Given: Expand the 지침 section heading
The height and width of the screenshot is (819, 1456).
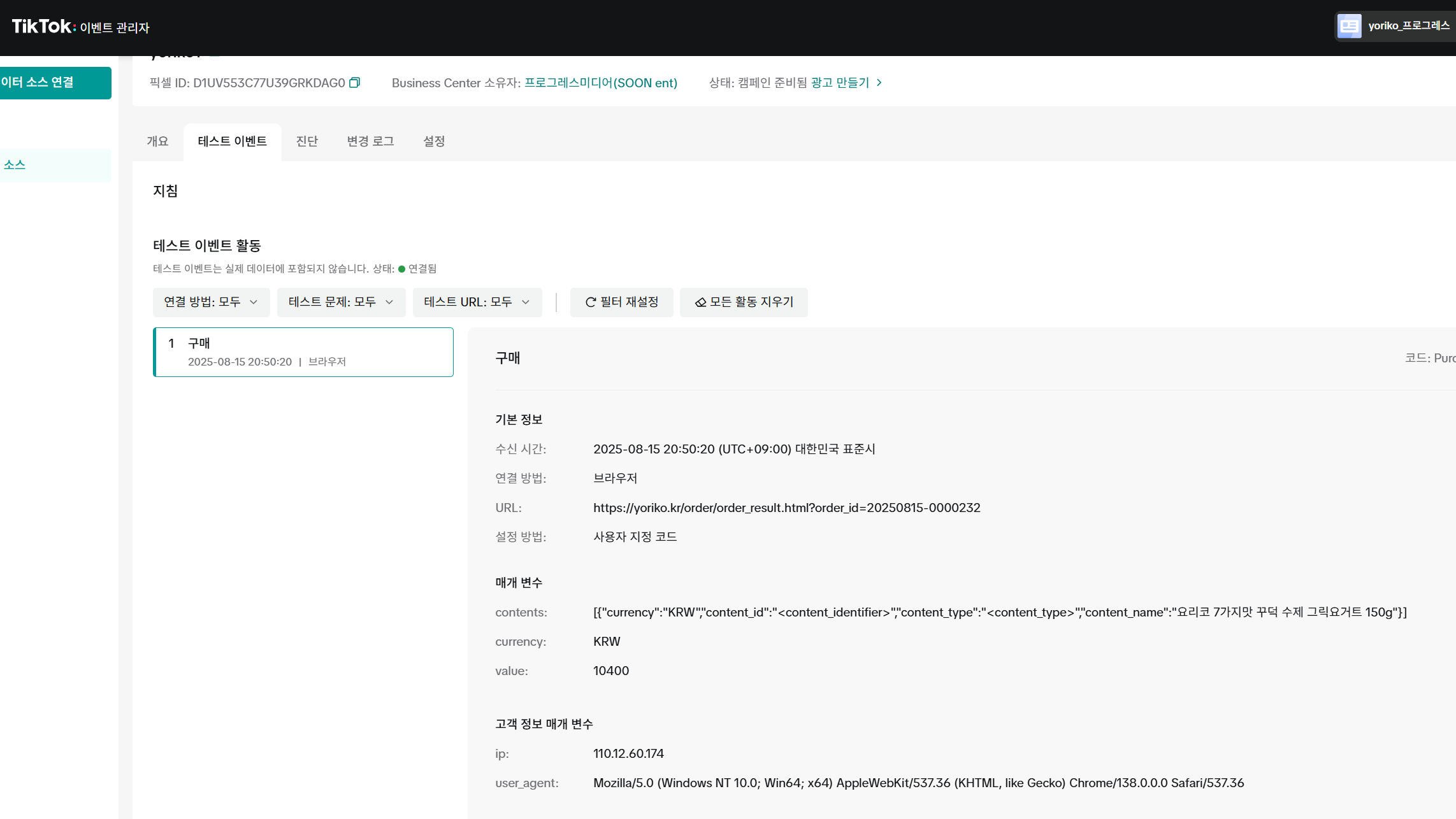Looking at the screenshot, I should tap(165, 191).
